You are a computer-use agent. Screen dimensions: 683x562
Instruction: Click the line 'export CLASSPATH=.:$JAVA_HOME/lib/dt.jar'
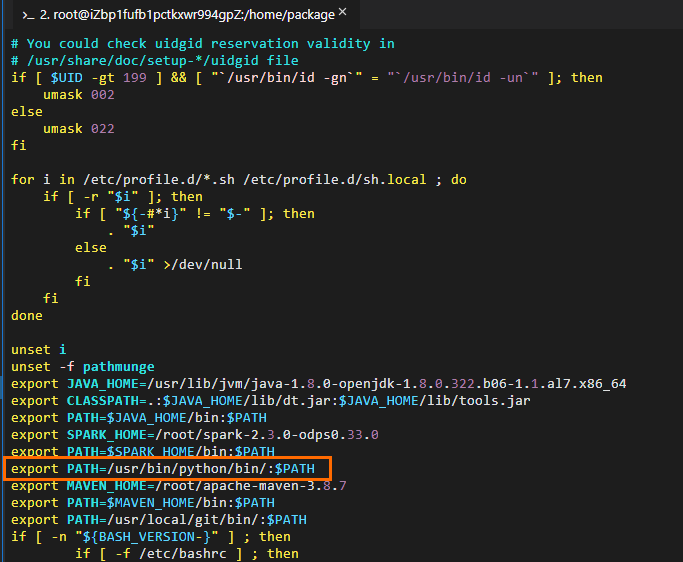click(270, 401)
